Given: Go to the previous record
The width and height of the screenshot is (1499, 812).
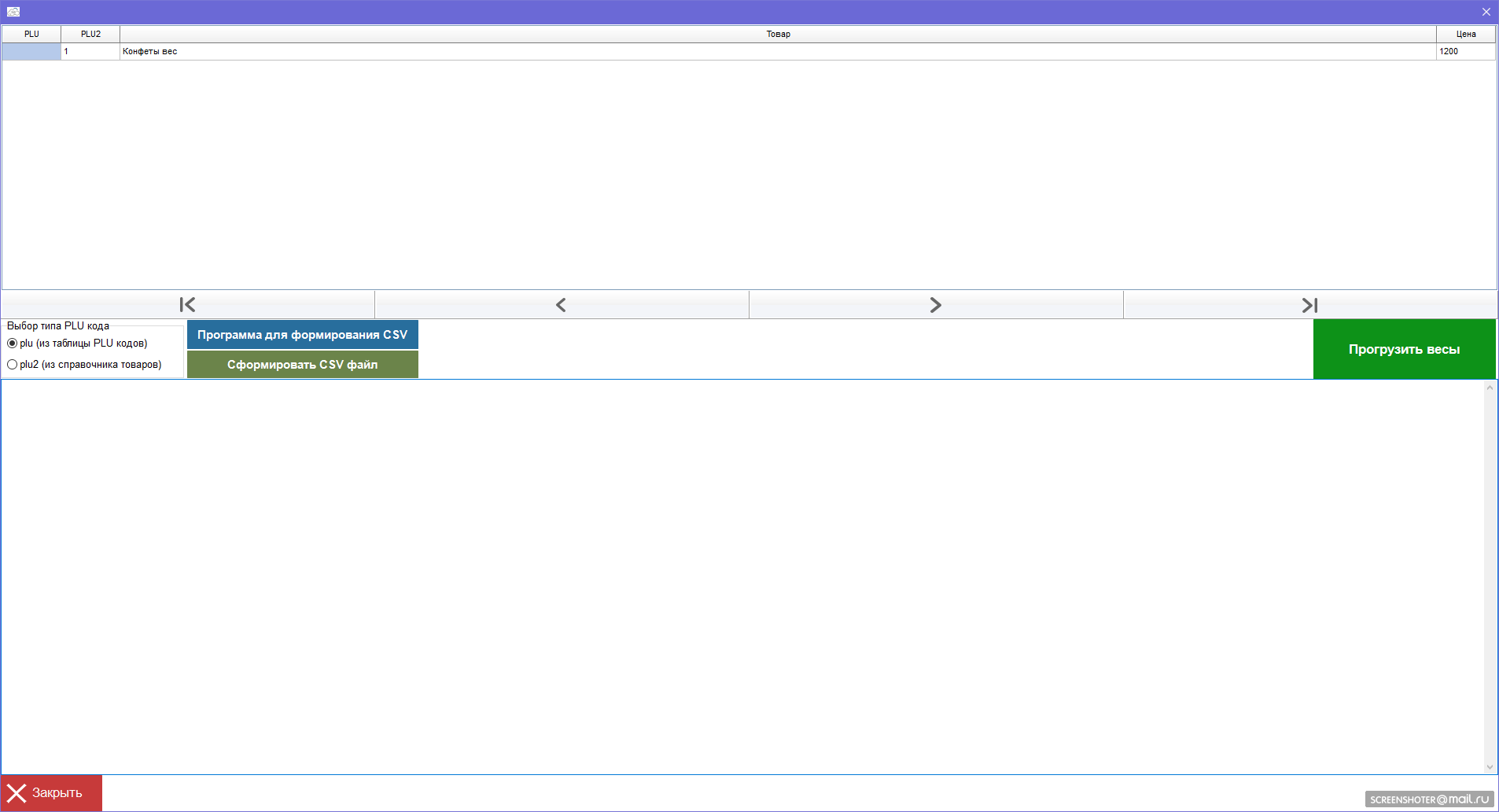Looking at the screenshot, I should click(561, 305).
